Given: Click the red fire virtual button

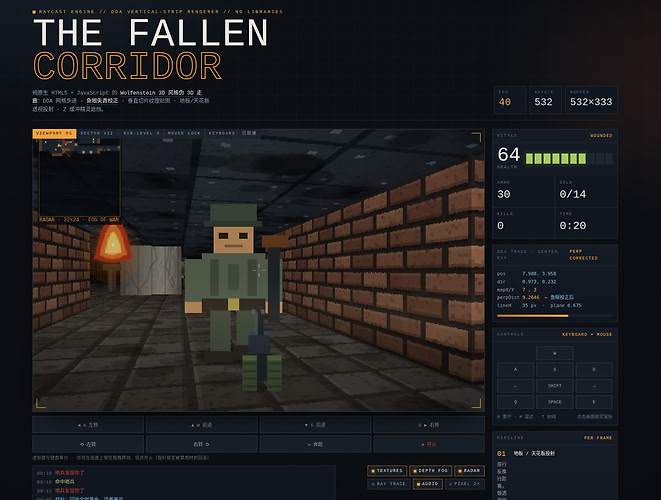Looking at the screenshot, I should [429, 444].
